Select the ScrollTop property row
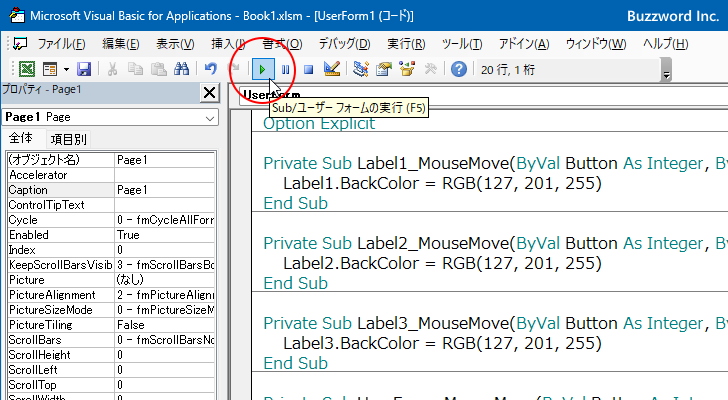 [111, 385]
